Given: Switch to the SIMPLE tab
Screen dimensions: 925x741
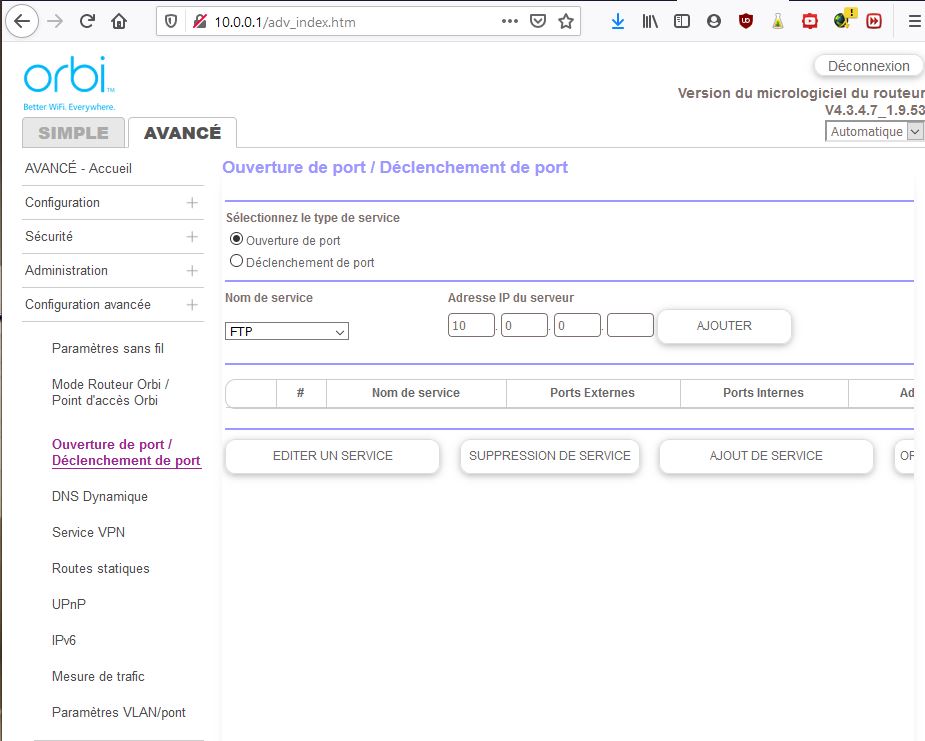Looking at the screenshot, I should click(73, 133).
